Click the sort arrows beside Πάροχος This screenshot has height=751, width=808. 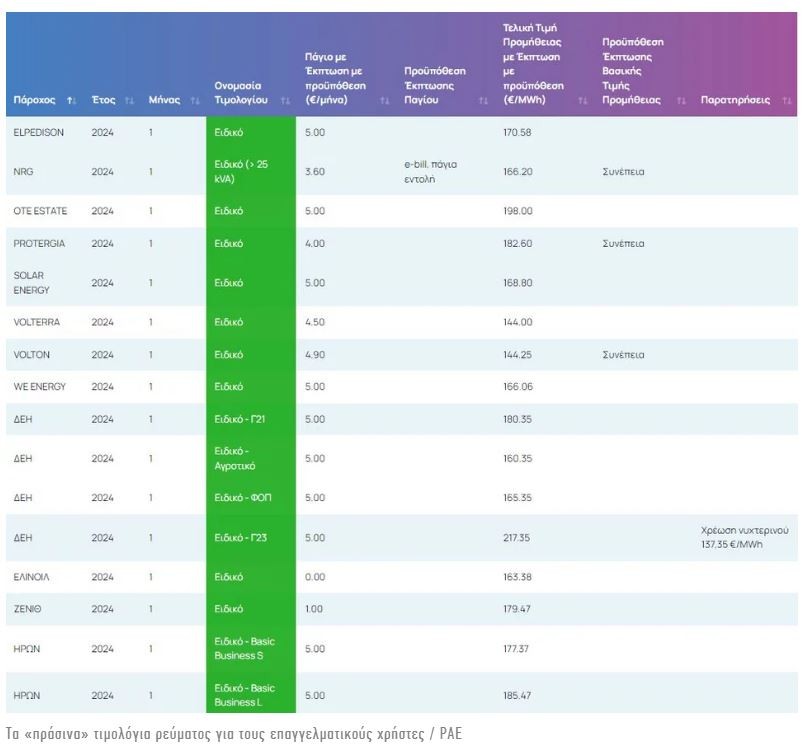click(72, 101)
